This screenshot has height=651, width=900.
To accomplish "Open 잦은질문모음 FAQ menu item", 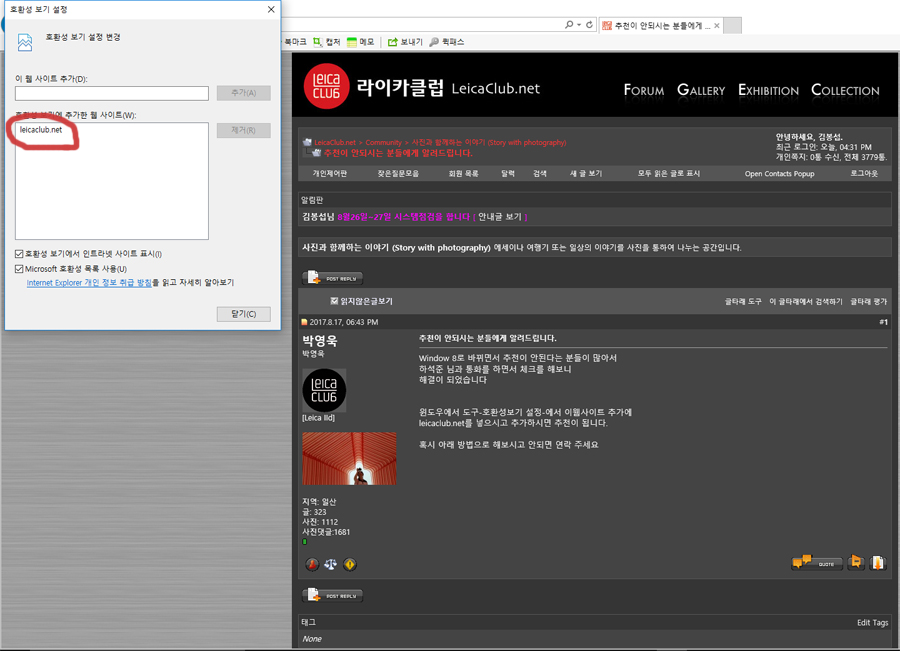I will [x=398, y=173].
